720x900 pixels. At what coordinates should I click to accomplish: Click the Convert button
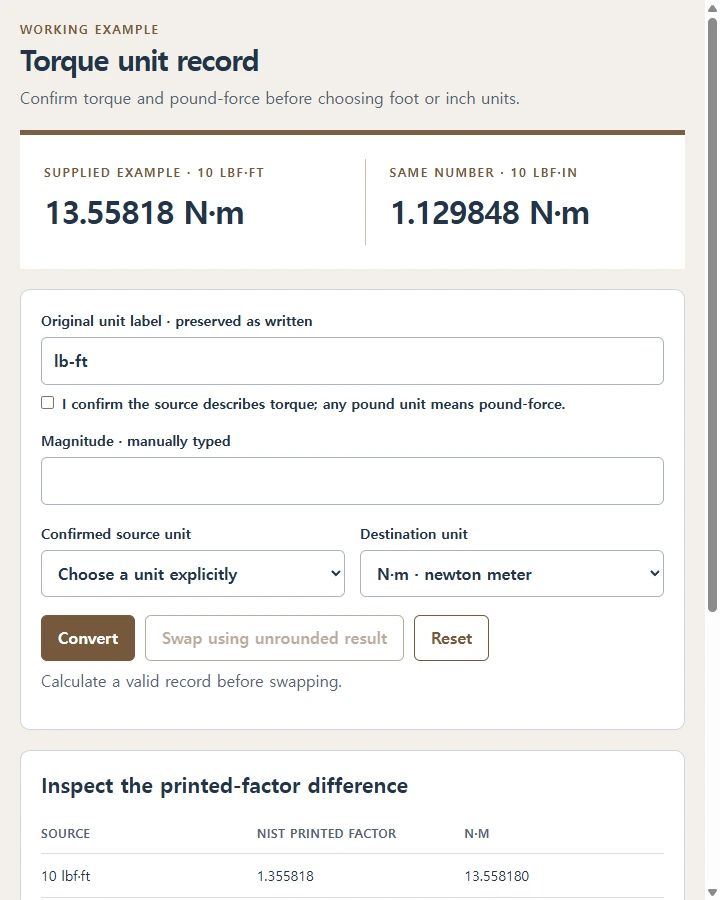pyautogui.click(x=88, y=638)
